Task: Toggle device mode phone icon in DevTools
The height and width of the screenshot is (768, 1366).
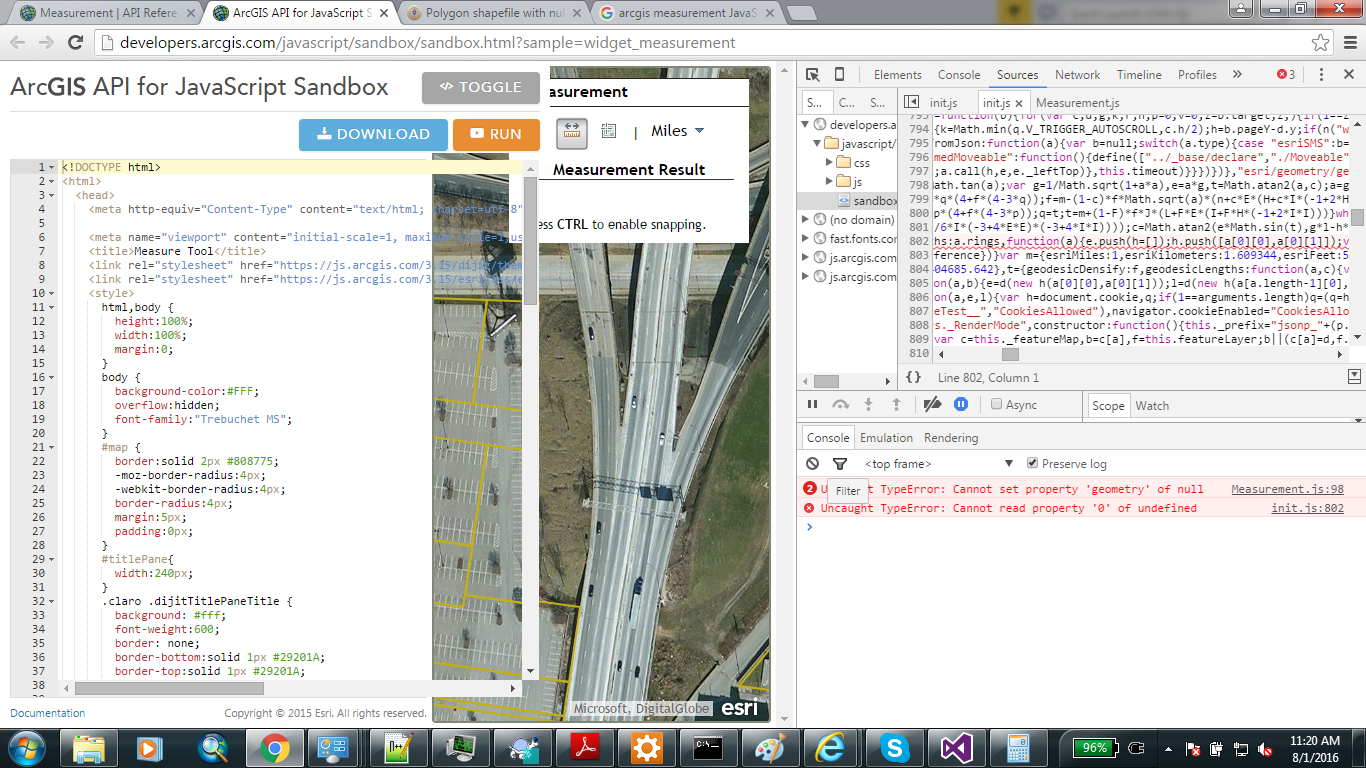Action: click(x=839, y=75)
